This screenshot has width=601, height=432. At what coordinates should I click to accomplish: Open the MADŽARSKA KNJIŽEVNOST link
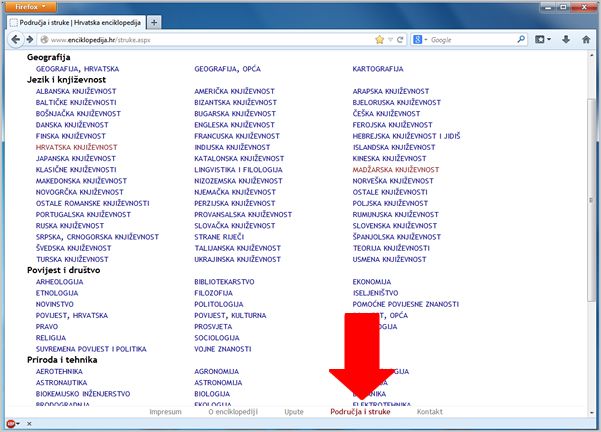tap(395, 170)
